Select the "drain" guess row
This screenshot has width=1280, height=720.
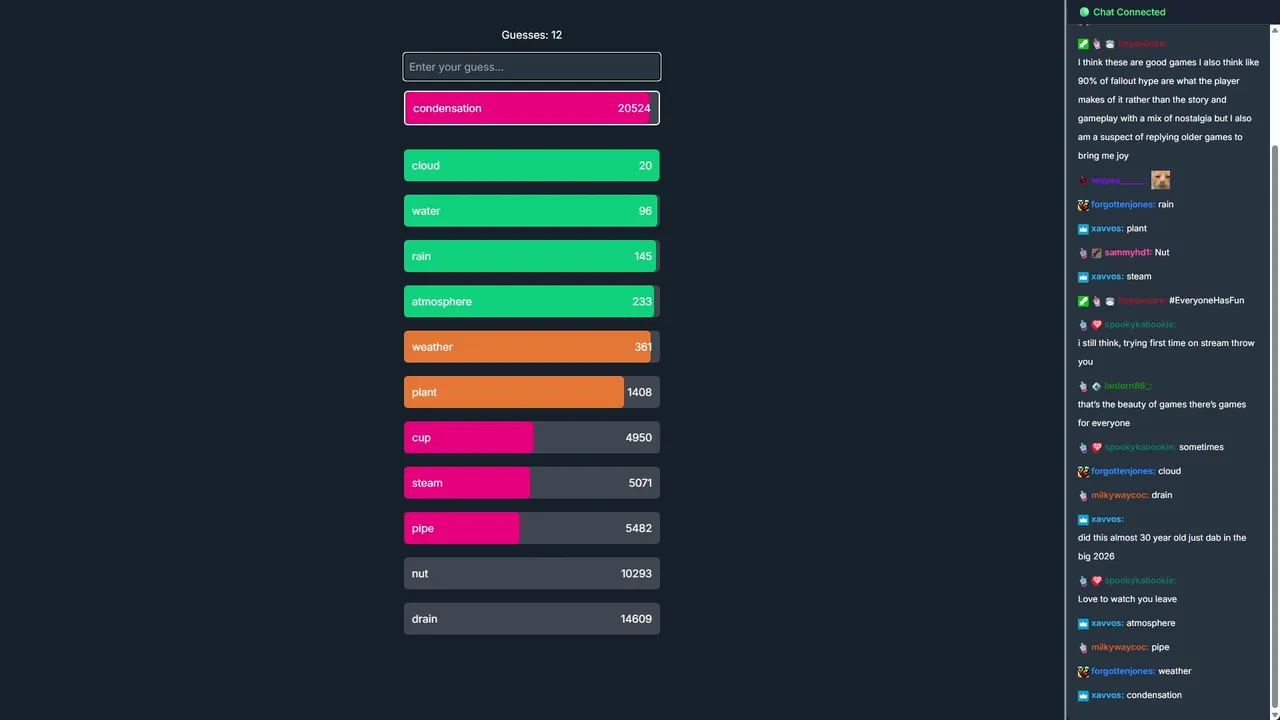click(x=531, y=619)
